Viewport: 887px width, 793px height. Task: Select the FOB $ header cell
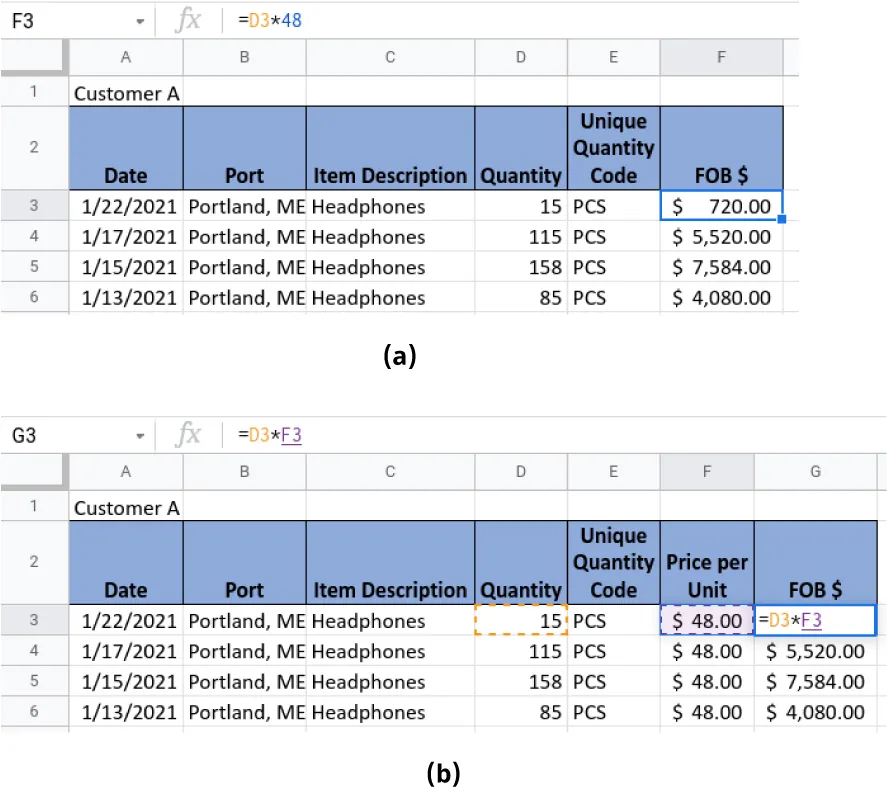[x=721, y=147]
